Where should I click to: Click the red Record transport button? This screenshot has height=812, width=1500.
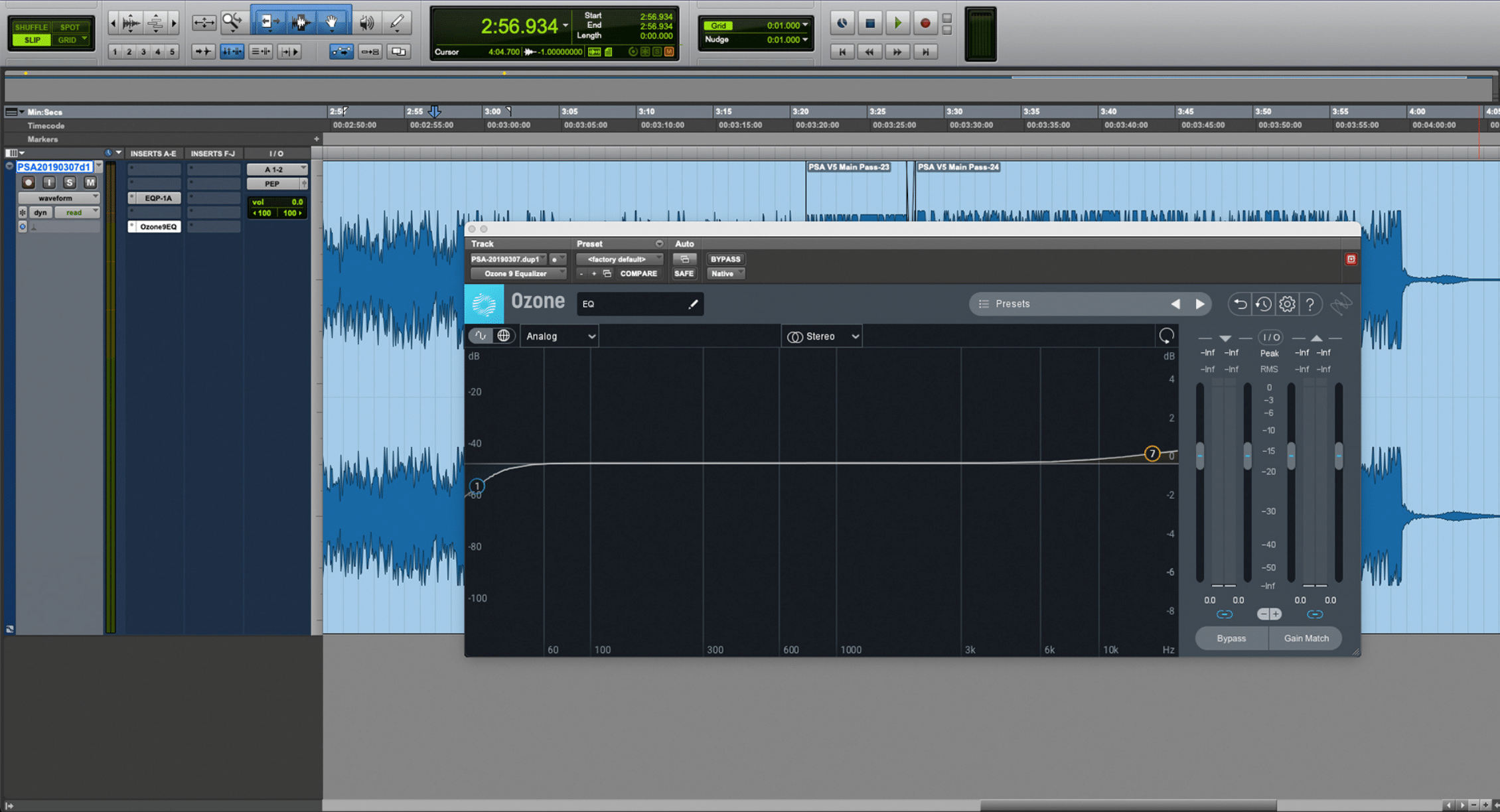click(x=925, y=23)
